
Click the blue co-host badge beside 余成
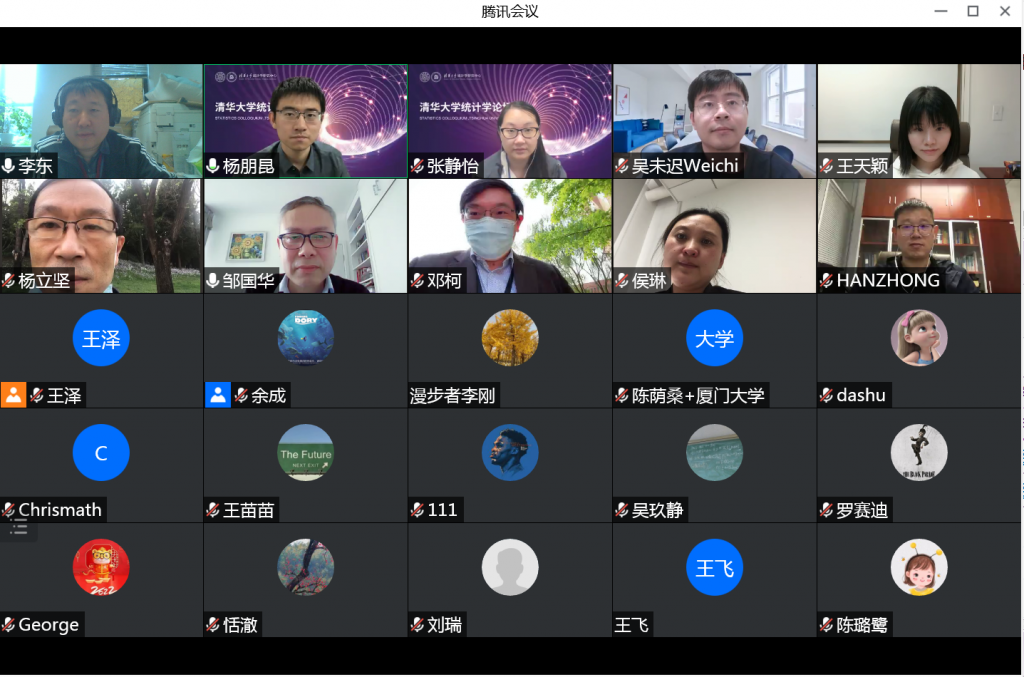point(218,395)
